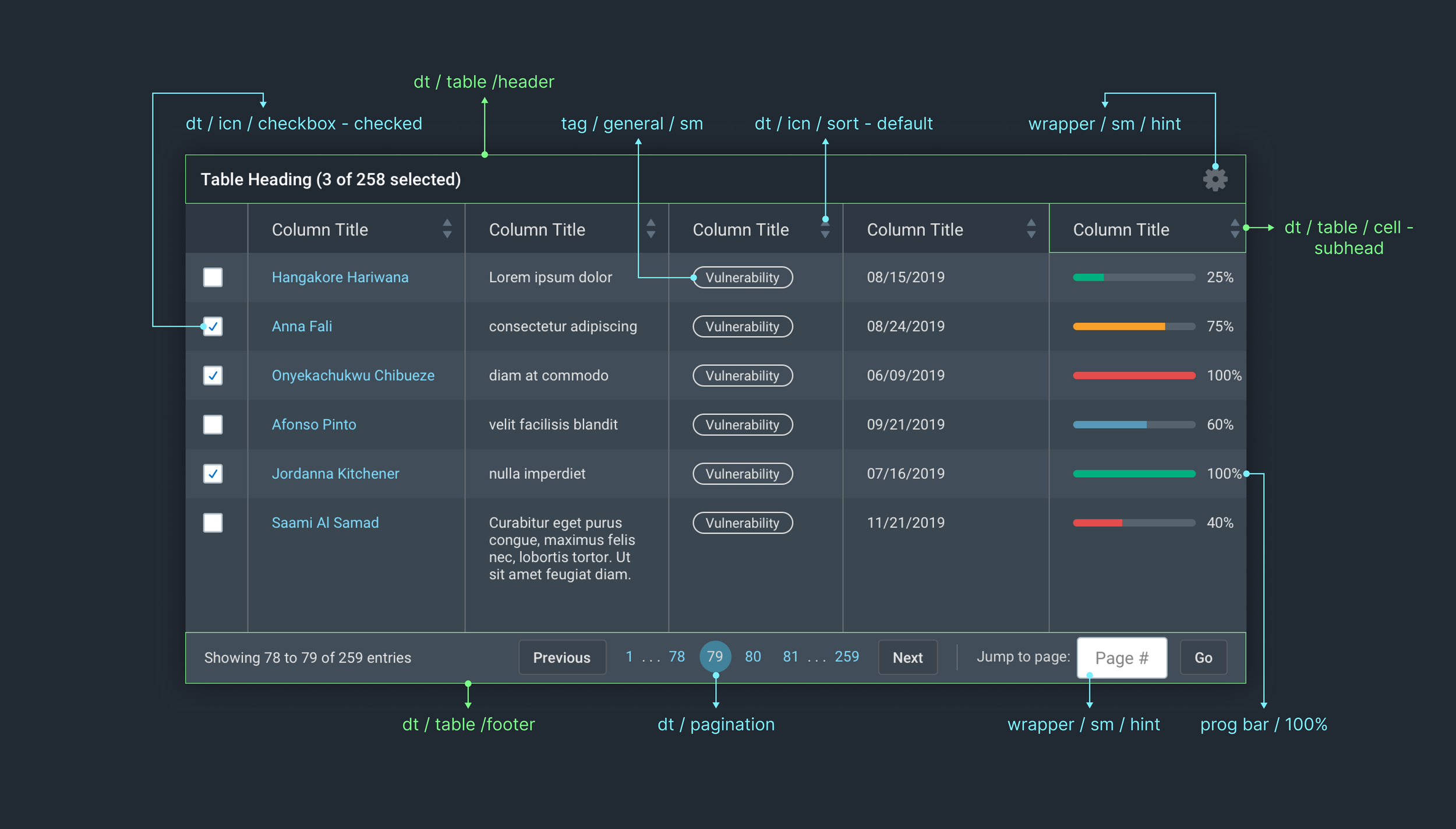The image size is (1456, 829).
Task: Sort the second Column Title column
Action: 651,229
